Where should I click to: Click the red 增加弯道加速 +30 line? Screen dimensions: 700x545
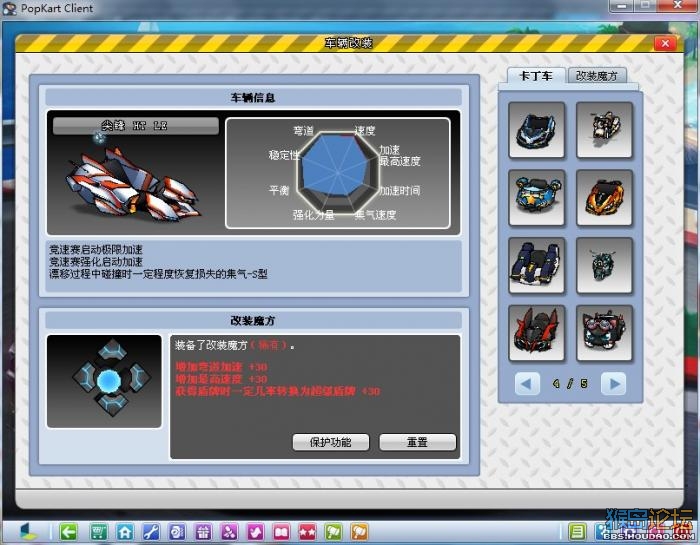point(221,367)
